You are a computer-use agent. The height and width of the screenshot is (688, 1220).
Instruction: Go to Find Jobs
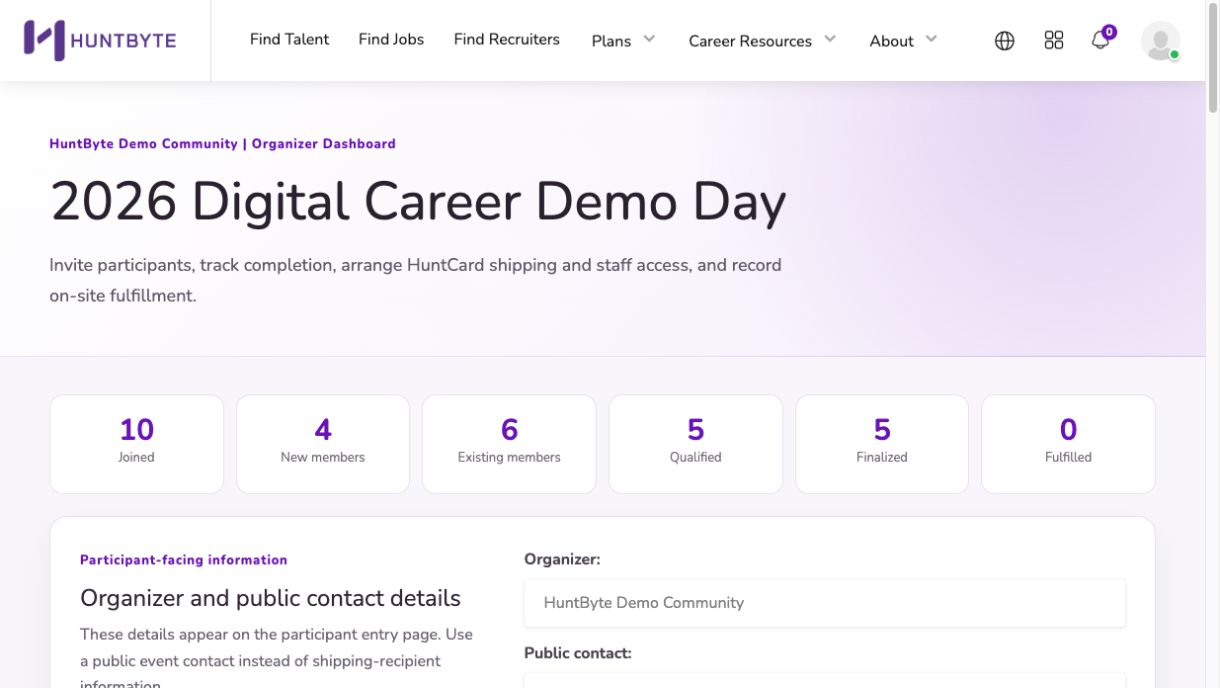coord(391,39)
